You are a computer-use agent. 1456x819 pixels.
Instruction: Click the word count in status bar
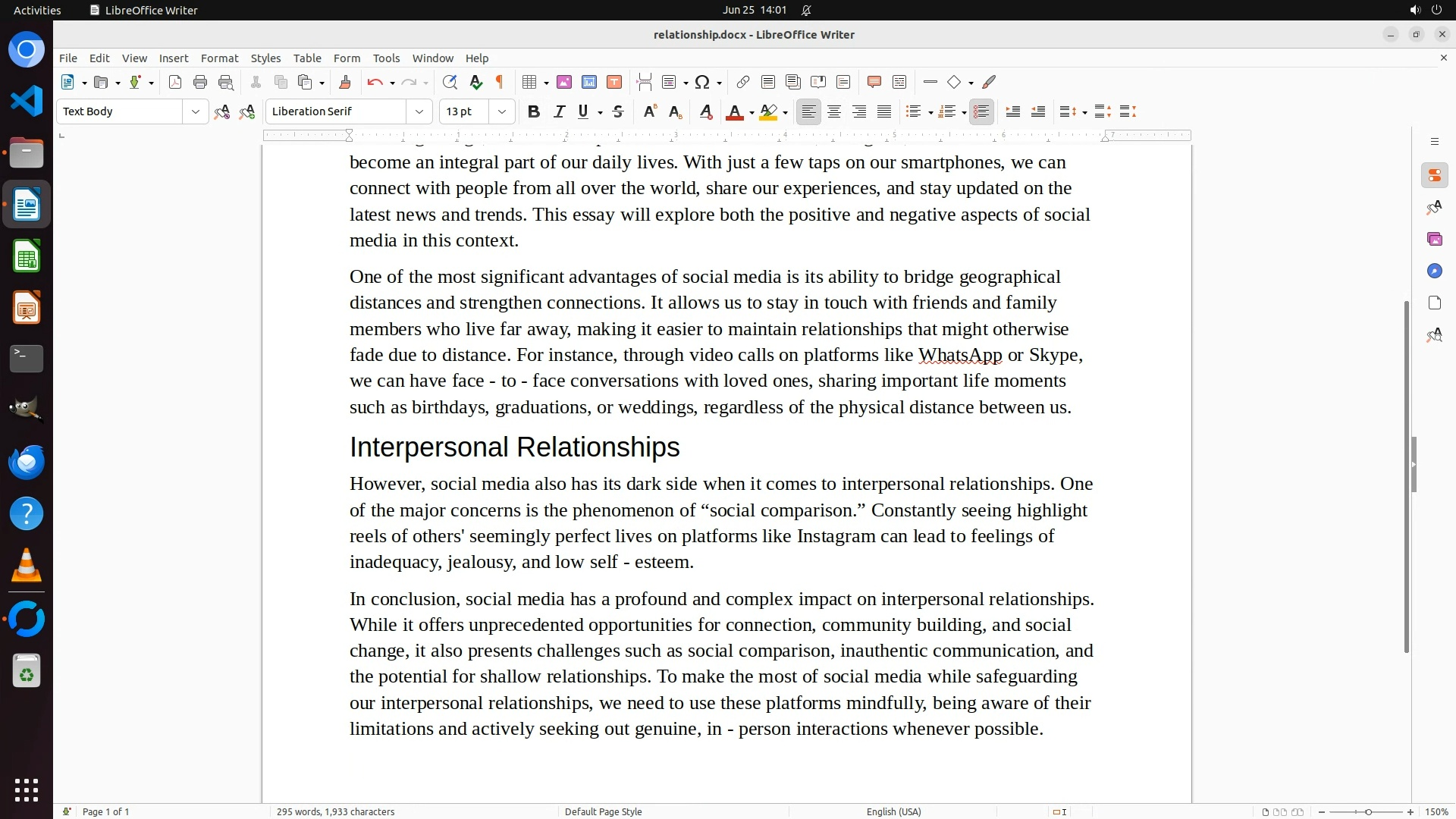click(335, 811)
